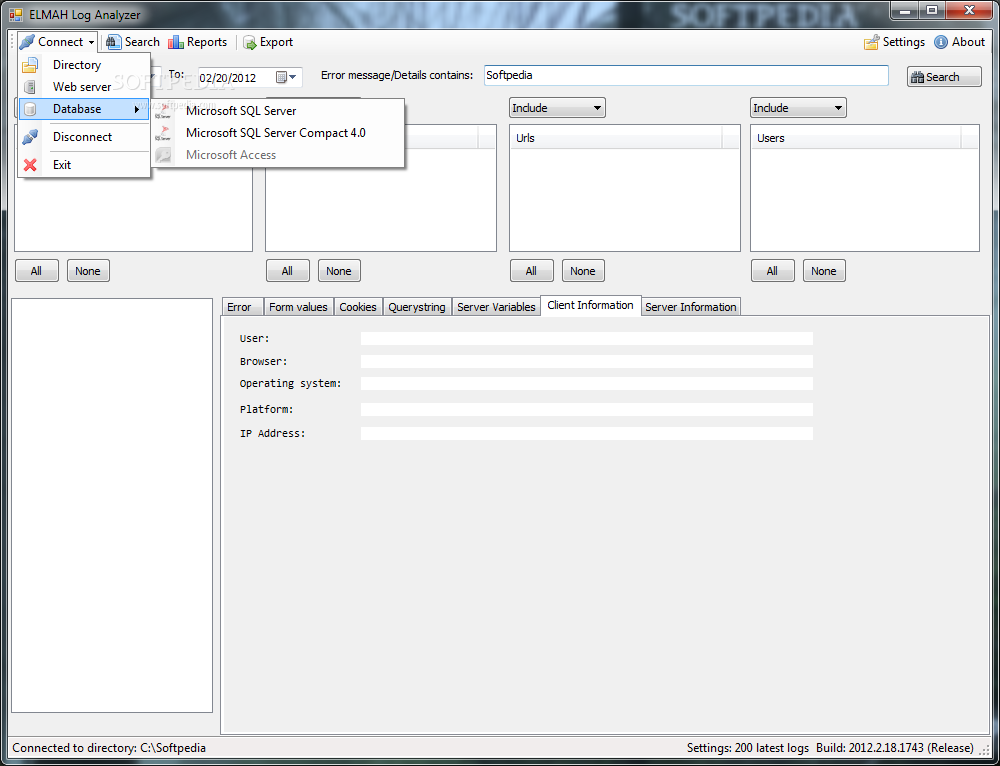Click the Settings folder icon

[871, 42]
